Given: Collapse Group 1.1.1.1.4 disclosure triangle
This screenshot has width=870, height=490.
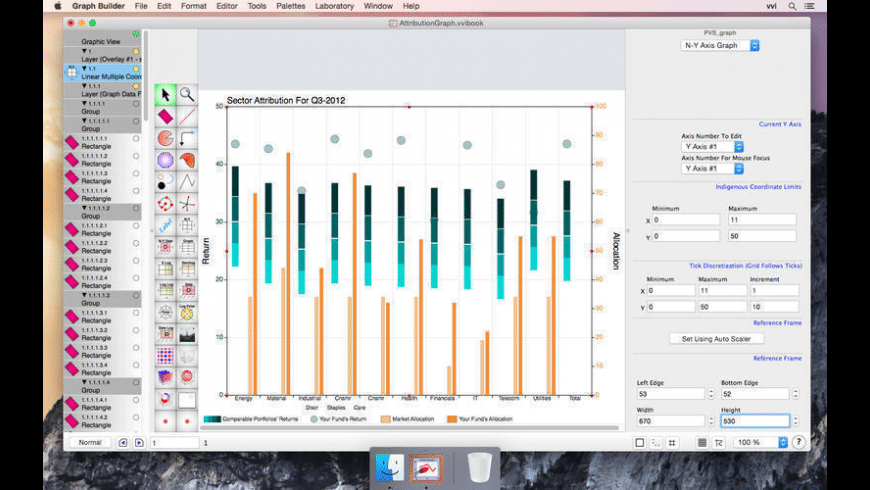Looking at the screenshot, I should [x=84, y=382].
